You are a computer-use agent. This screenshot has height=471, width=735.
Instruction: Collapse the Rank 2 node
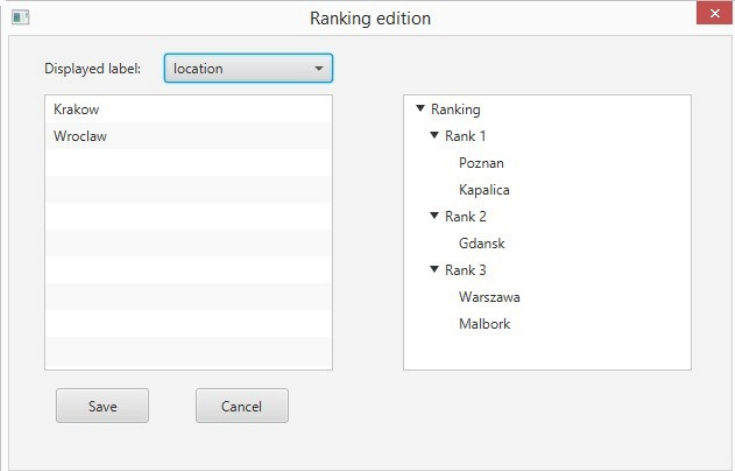click(434, 216)
